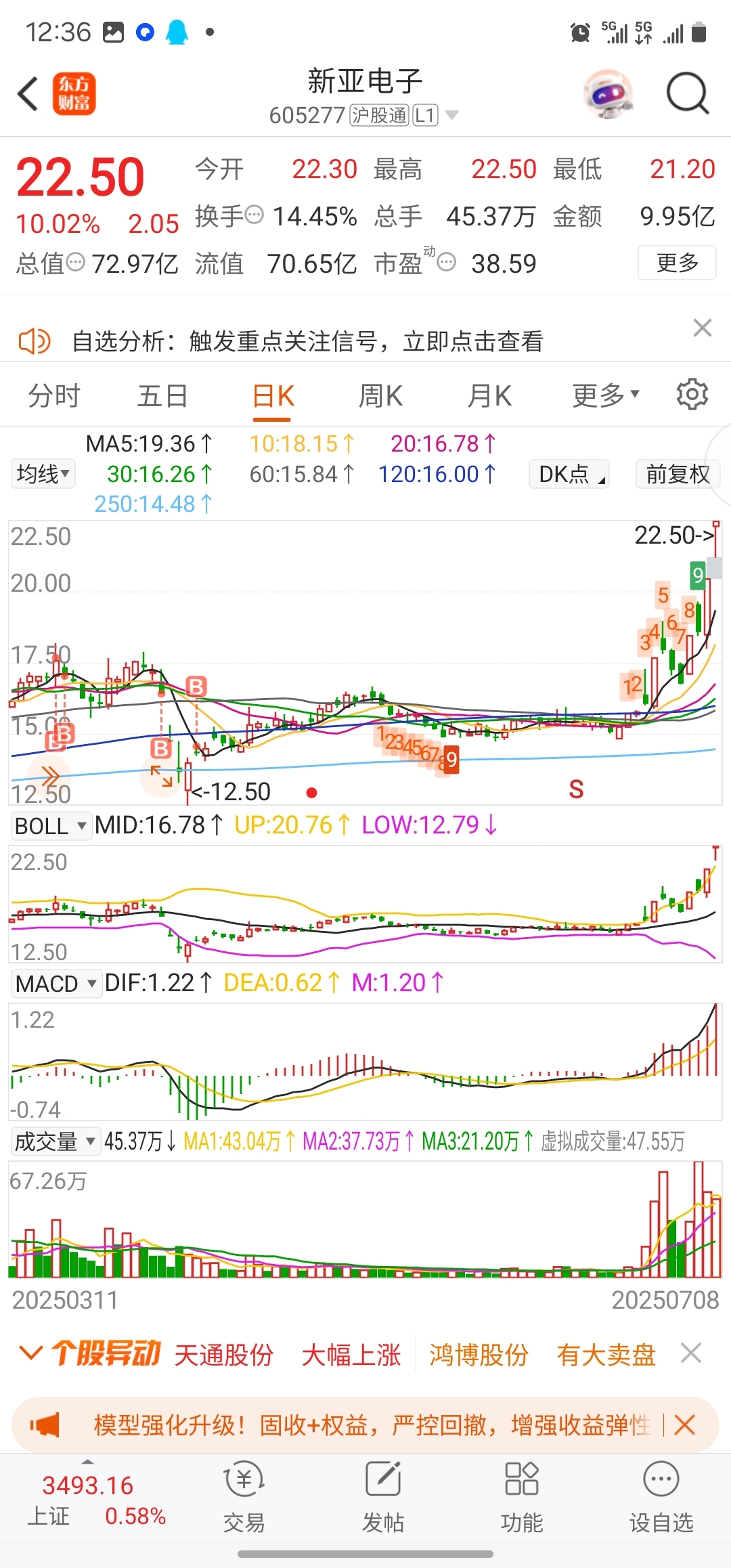Viewport: 731px width, 1568px height.
Task: Open the robot assistant avatar
Action: pyautogui.click(x=609, y=93)
